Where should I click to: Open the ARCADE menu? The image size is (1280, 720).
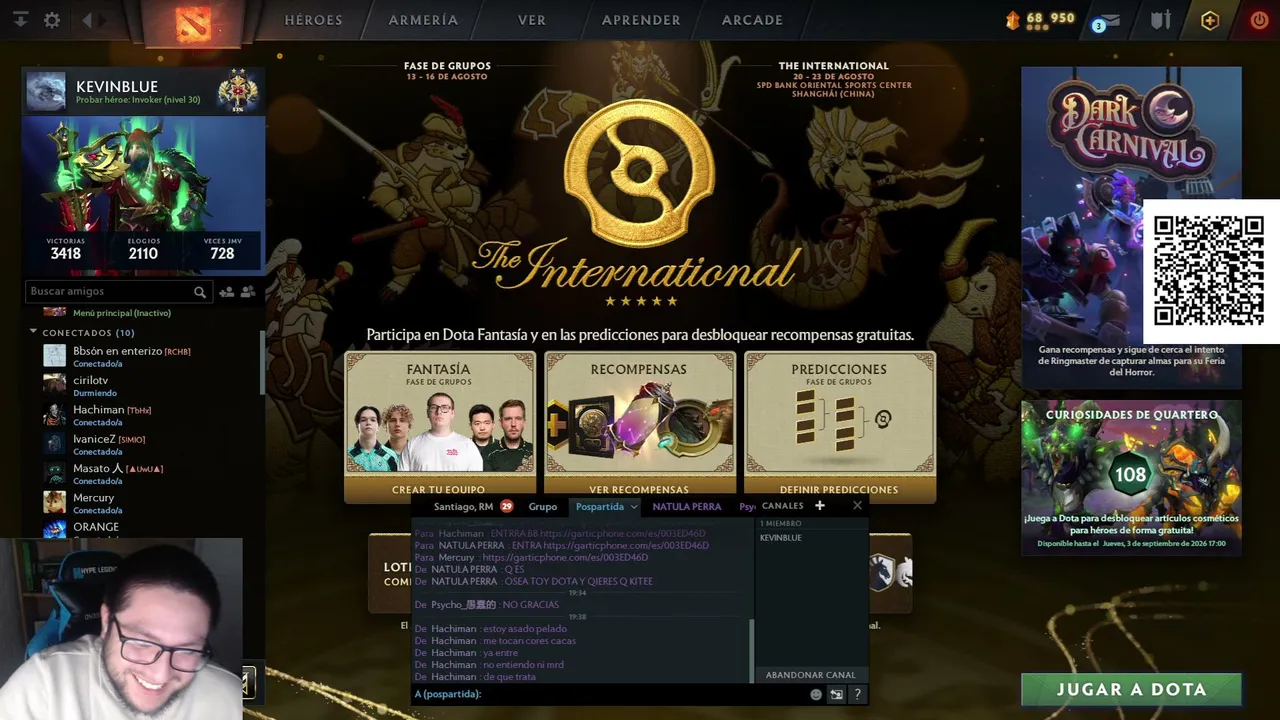[752, 20]
